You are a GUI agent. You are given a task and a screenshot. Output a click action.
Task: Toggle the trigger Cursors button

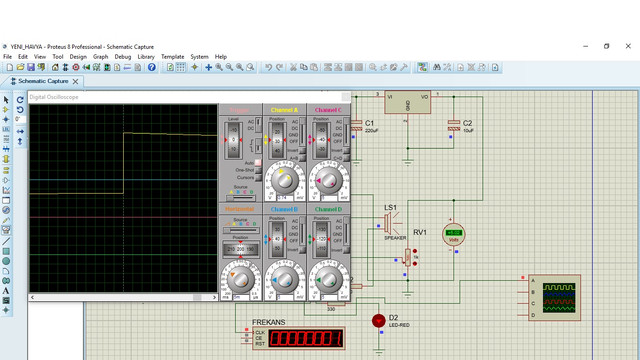[x=258, y=178]
